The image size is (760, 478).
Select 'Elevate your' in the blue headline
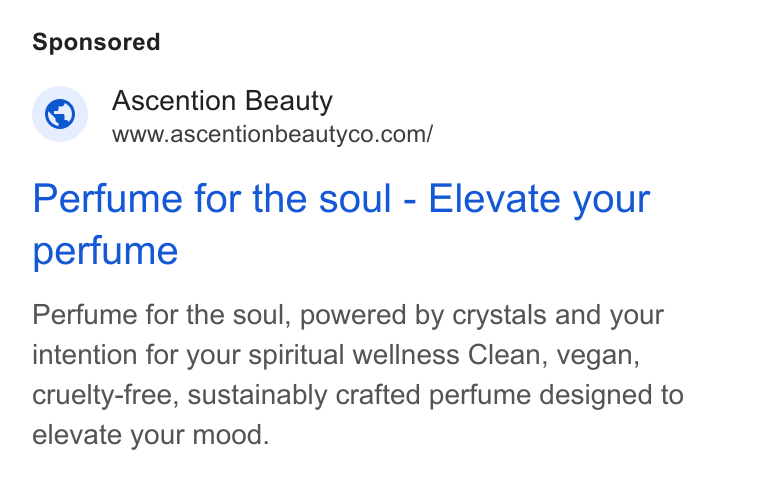[539, 199]
